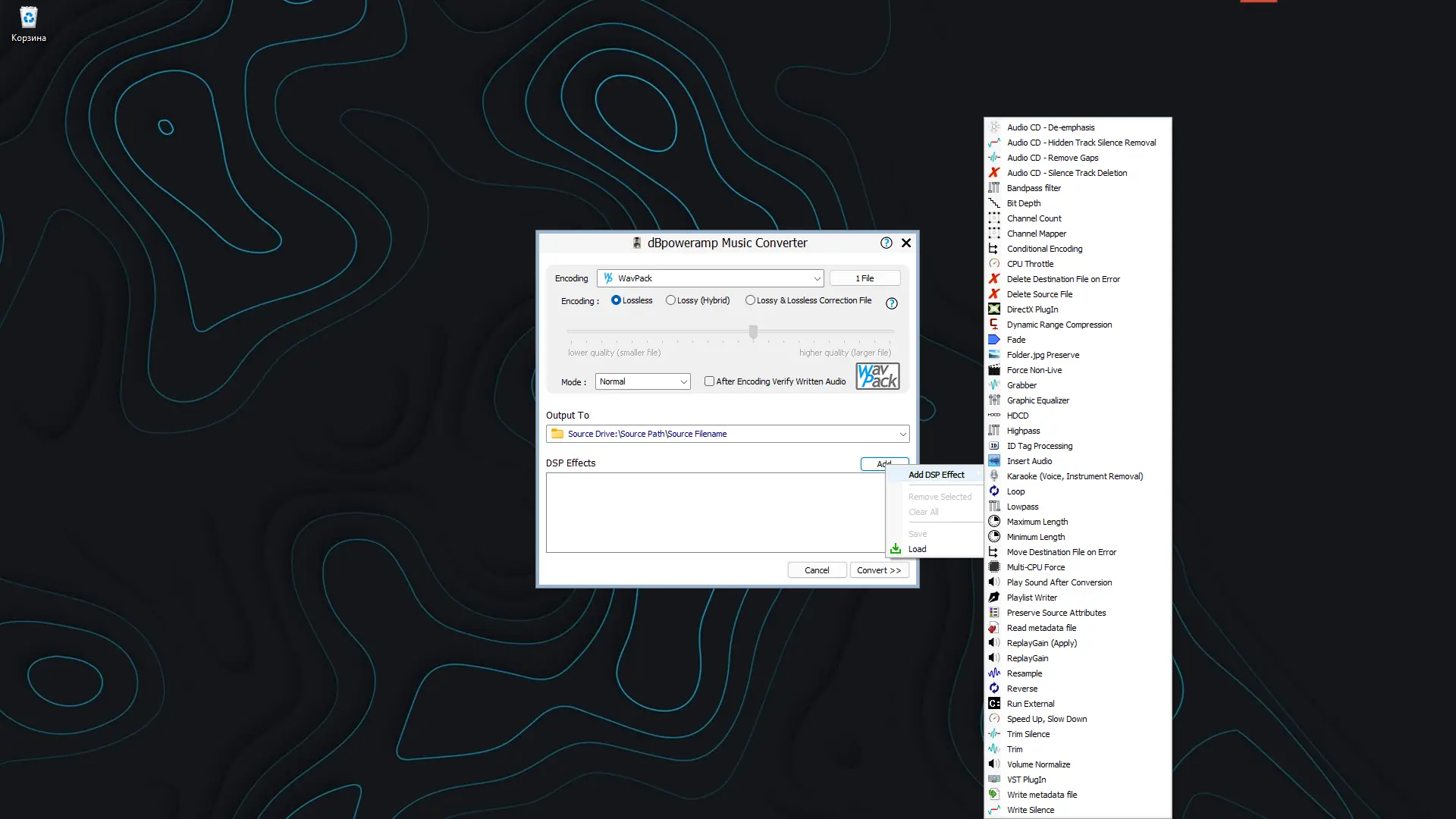Click the Delete Source File red X icon
Viewport: 1456px width, 819px height.
point(994,294)
